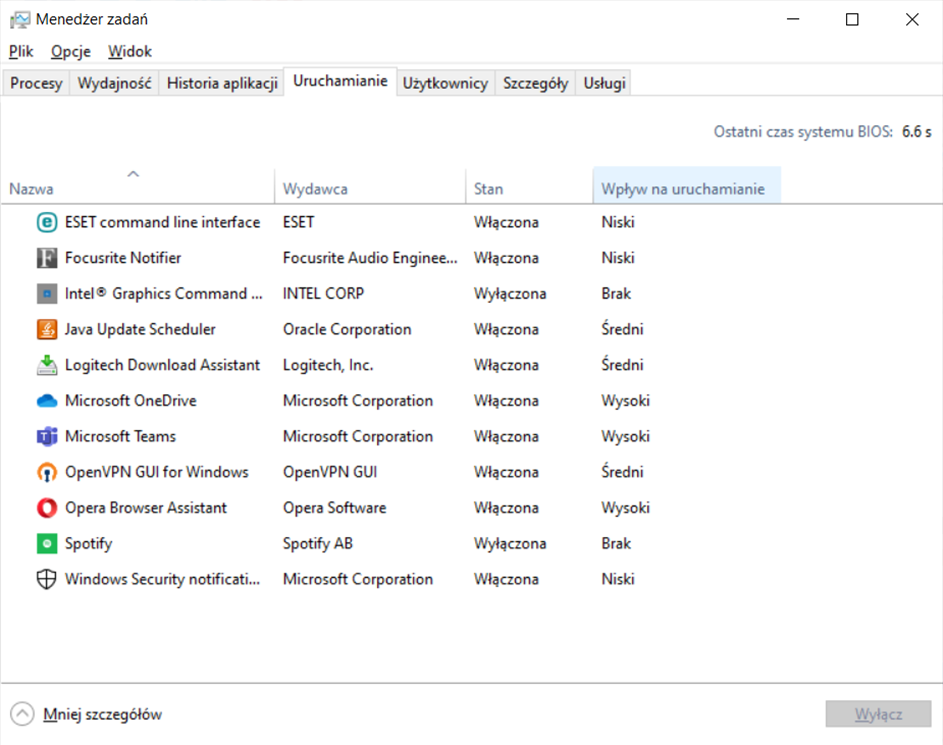Switch to the Wydajność tab
The height and width of the screenshot is (745, 943).
(114, 83)
